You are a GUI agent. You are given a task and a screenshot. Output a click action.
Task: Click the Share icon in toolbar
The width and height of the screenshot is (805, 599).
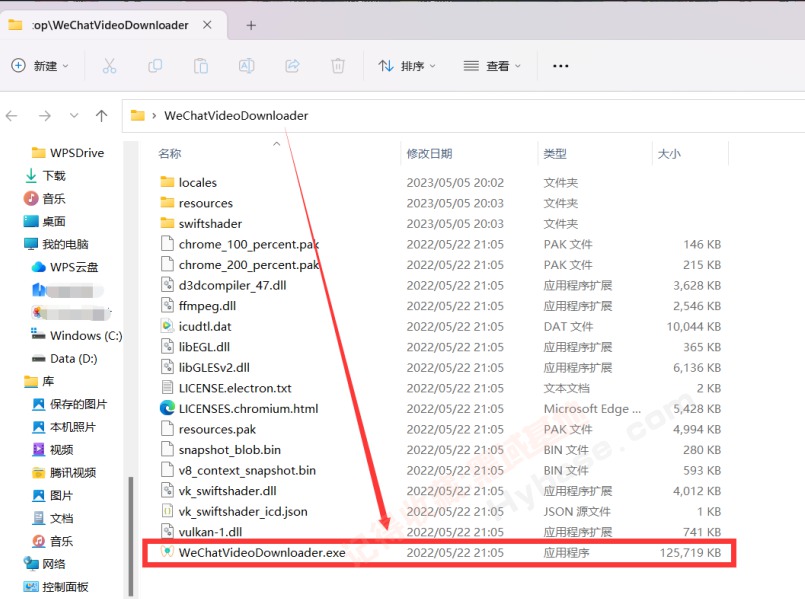(292, 66)
